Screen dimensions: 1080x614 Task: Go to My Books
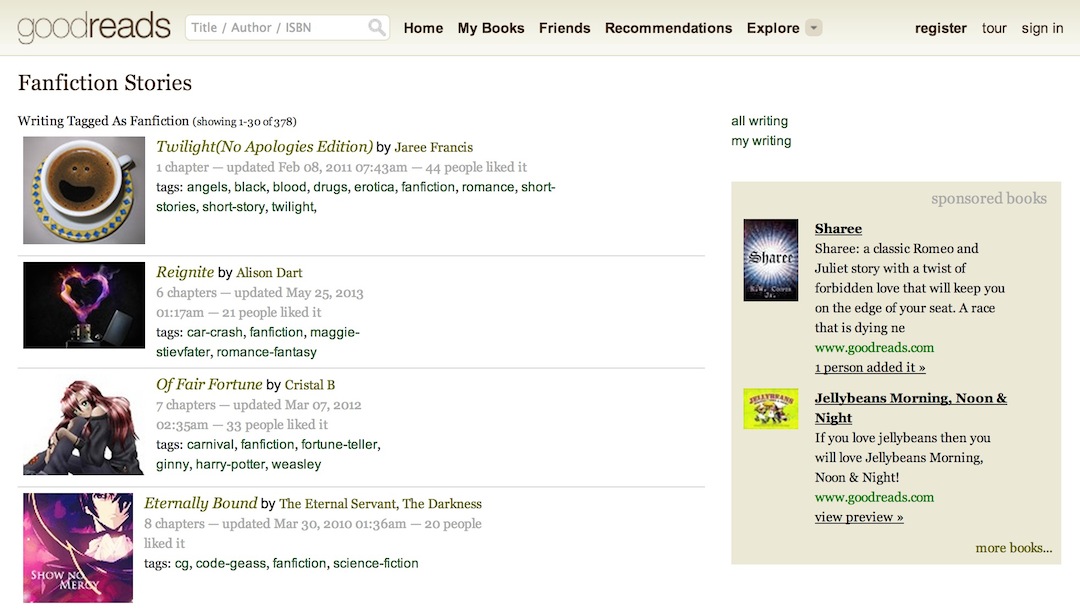click(x=491, y=28)
